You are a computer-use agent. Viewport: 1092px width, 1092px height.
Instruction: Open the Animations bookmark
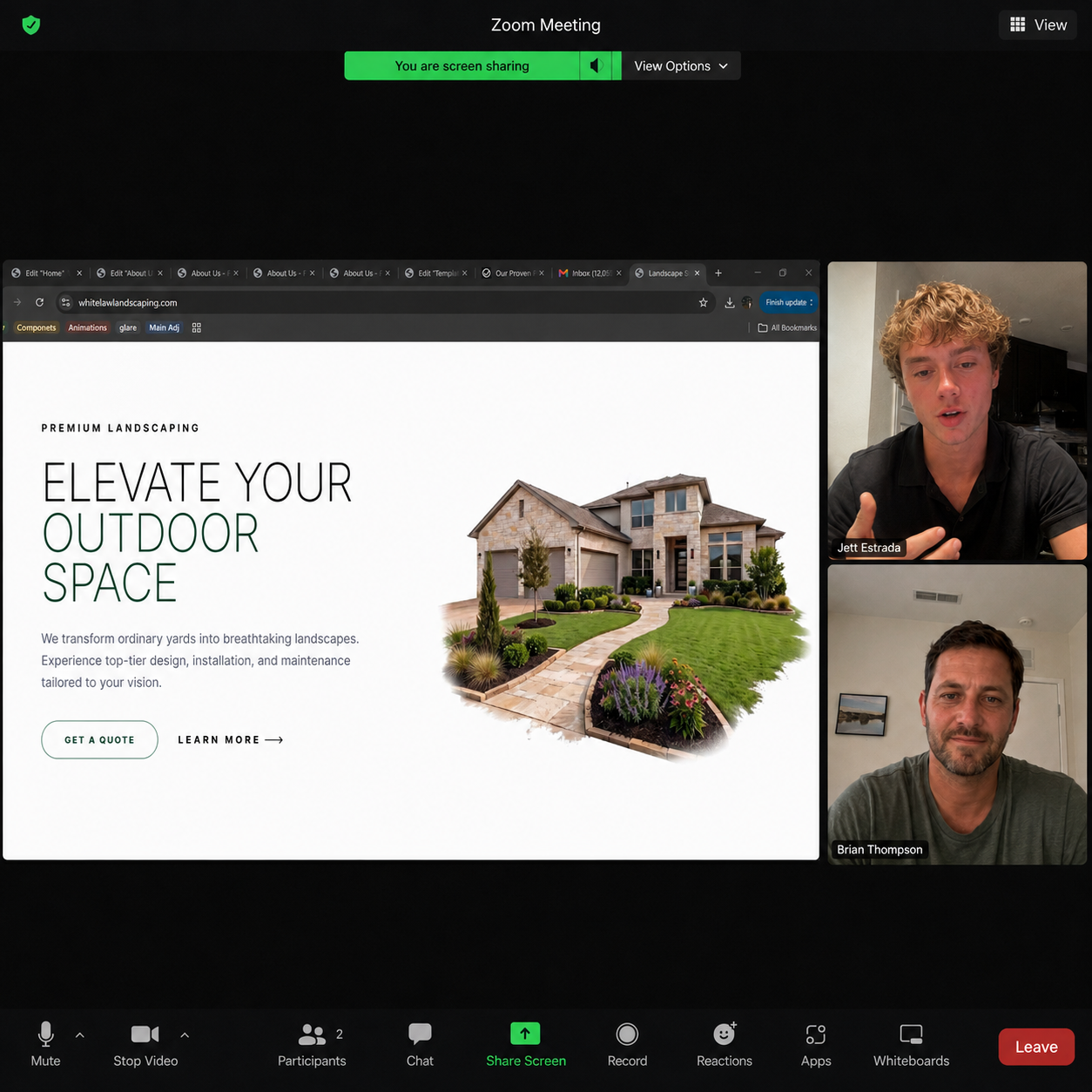pyautogui.click(x=87, y=327)
